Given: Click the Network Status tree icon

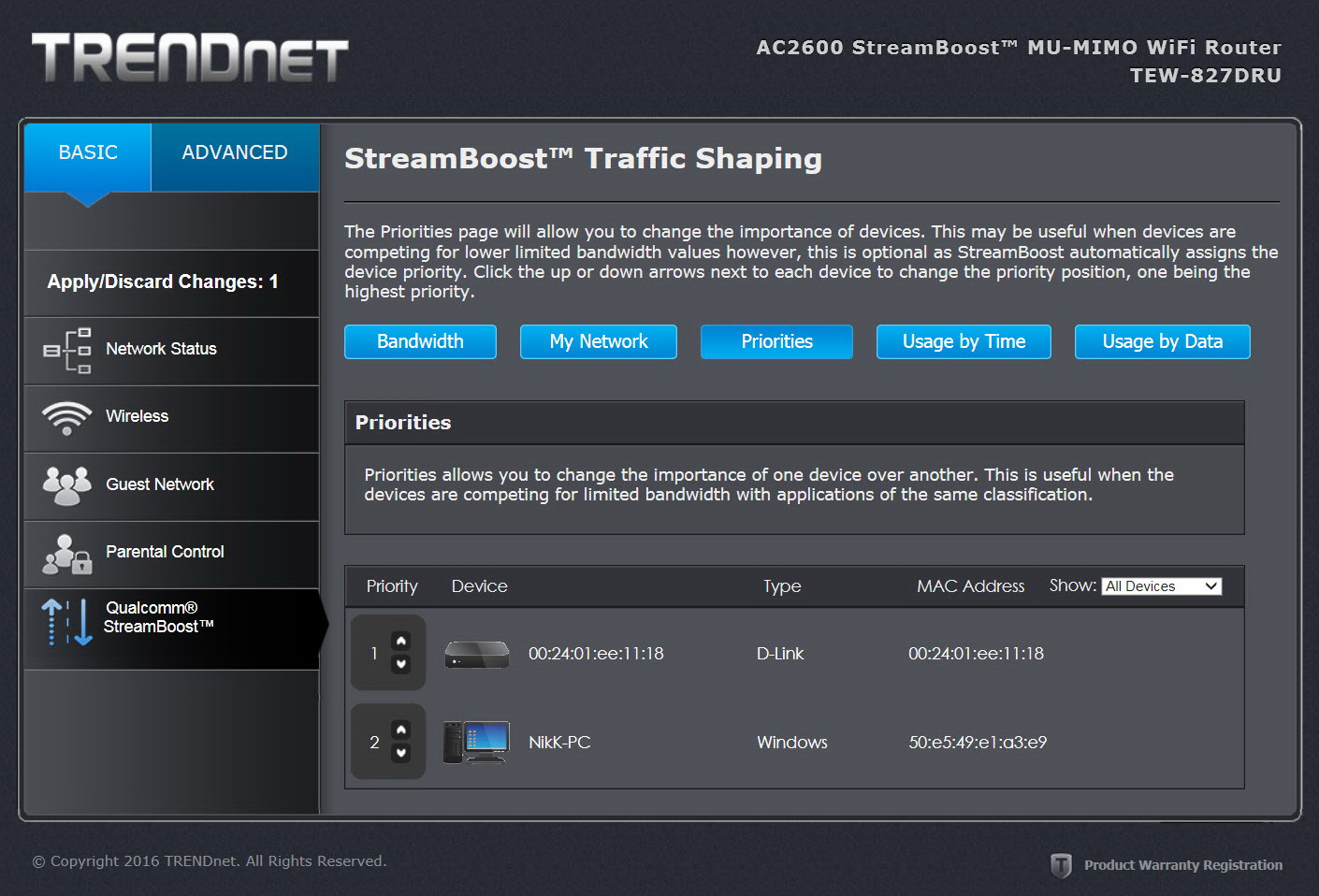Looking at the screenshot, I should pos(67,351).
